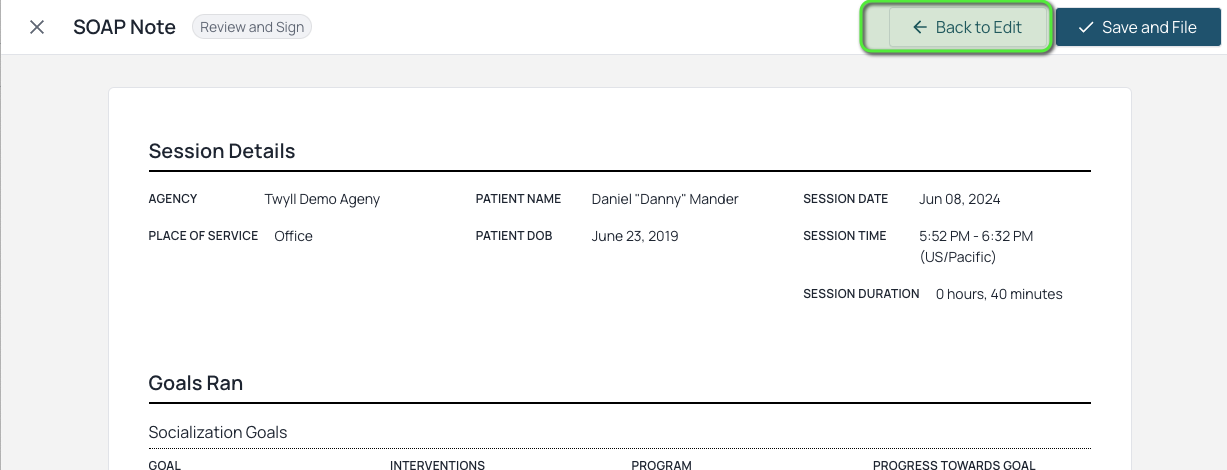Click patient name Daniel "Danny" Mander
Screen dimensions: 1227x470
point(665,199)
